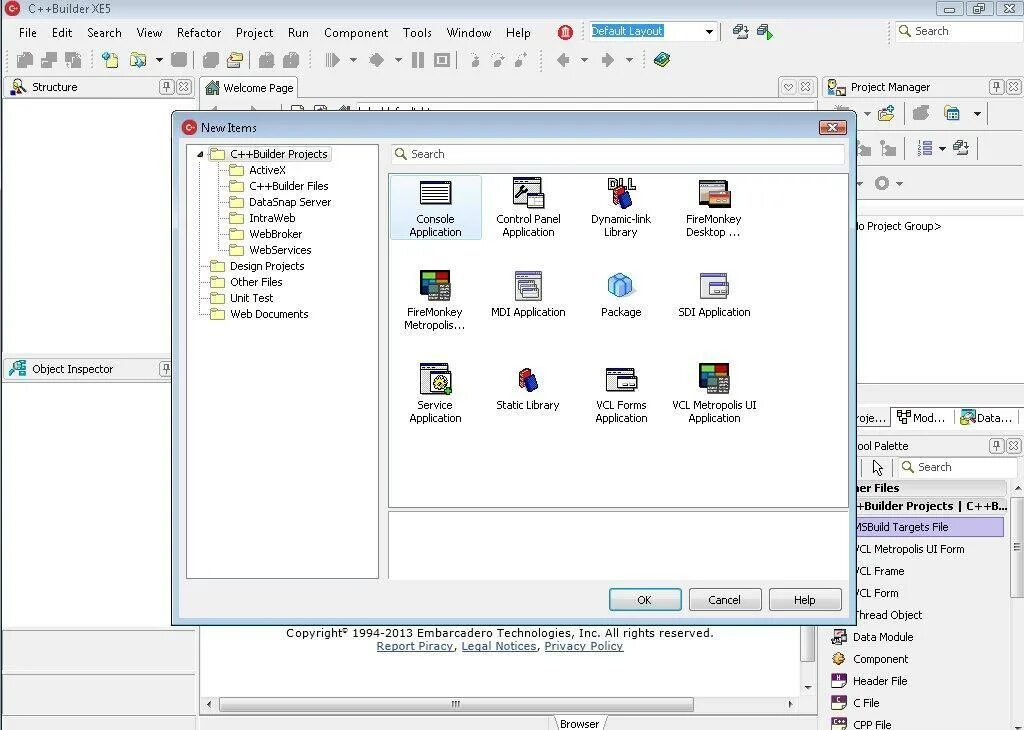Viewport: 1024px width, 730px height.
Task: Choose Service Application item
Action: 435,394
